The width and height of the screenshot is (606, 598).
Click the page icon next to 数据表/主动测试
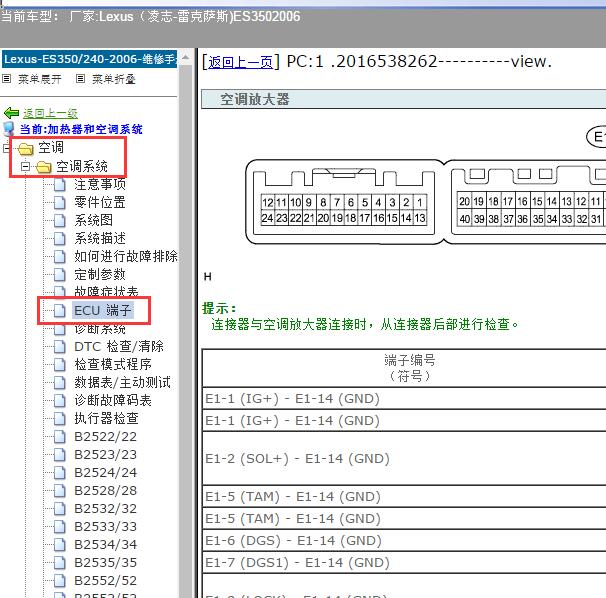tap(60, 382)
